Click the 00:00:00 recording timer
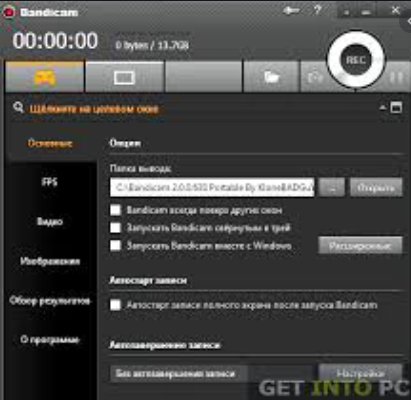 (x=55, y=41)
